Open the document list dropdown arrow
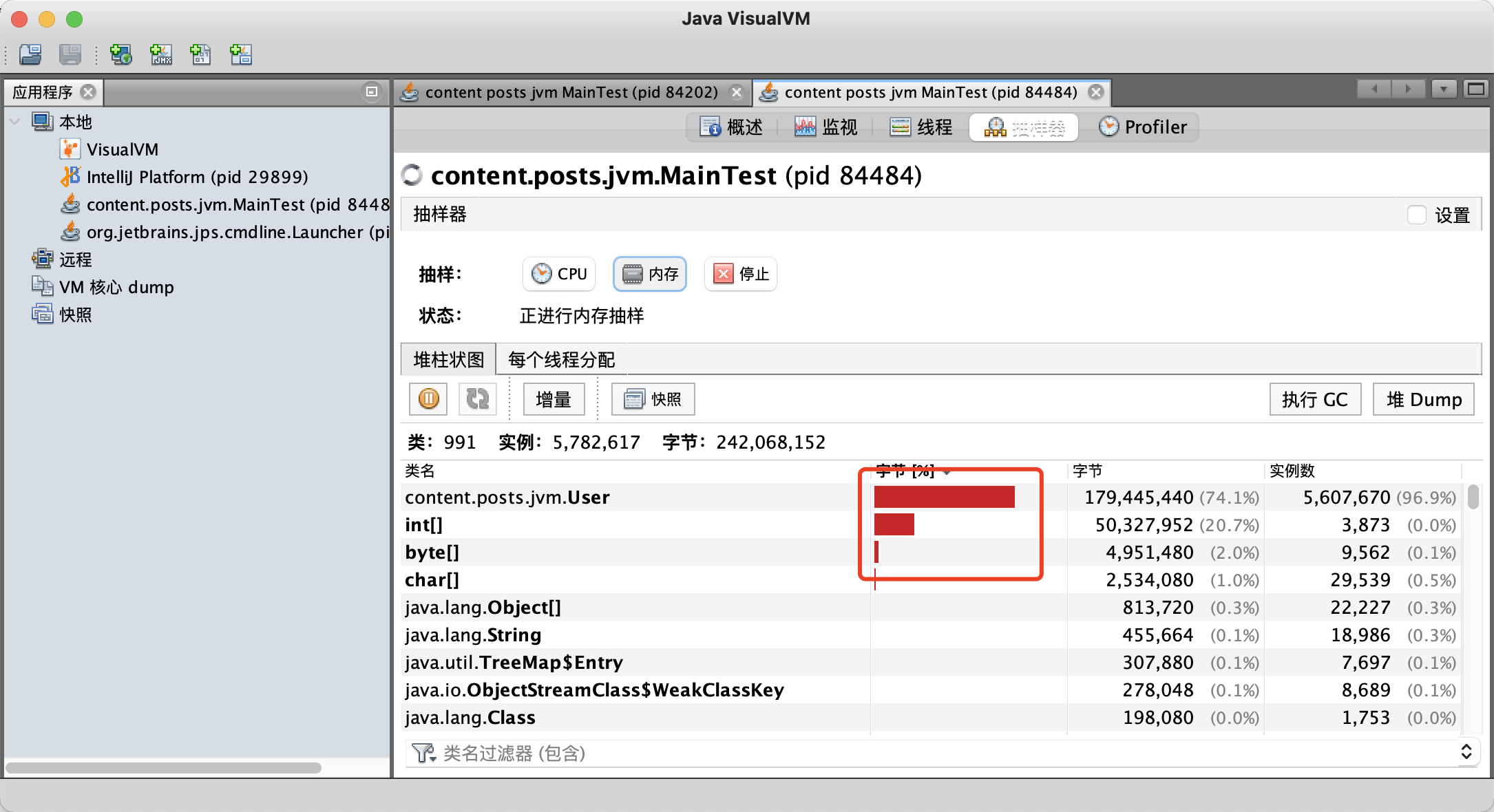 [x=1444, y=89]
